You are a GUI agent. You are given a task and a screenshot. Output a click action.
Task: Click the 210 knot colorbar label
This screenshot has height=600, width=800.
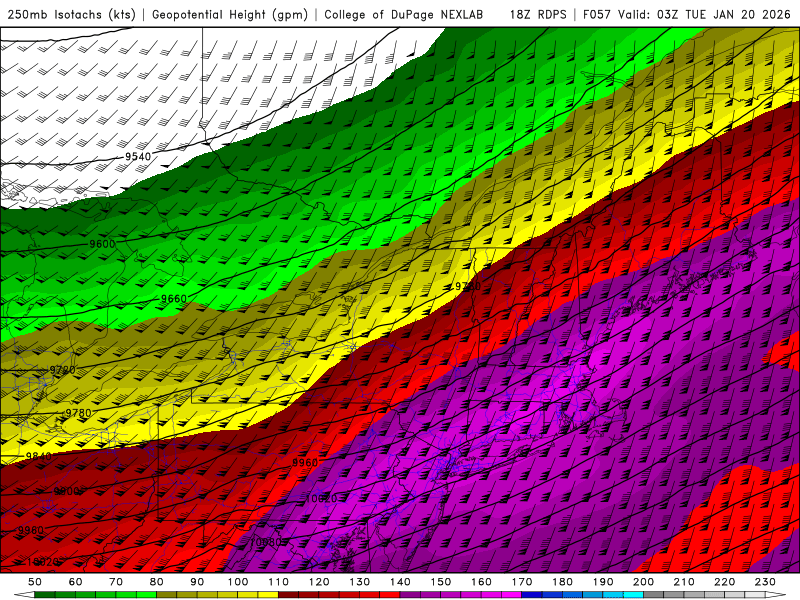684,582
